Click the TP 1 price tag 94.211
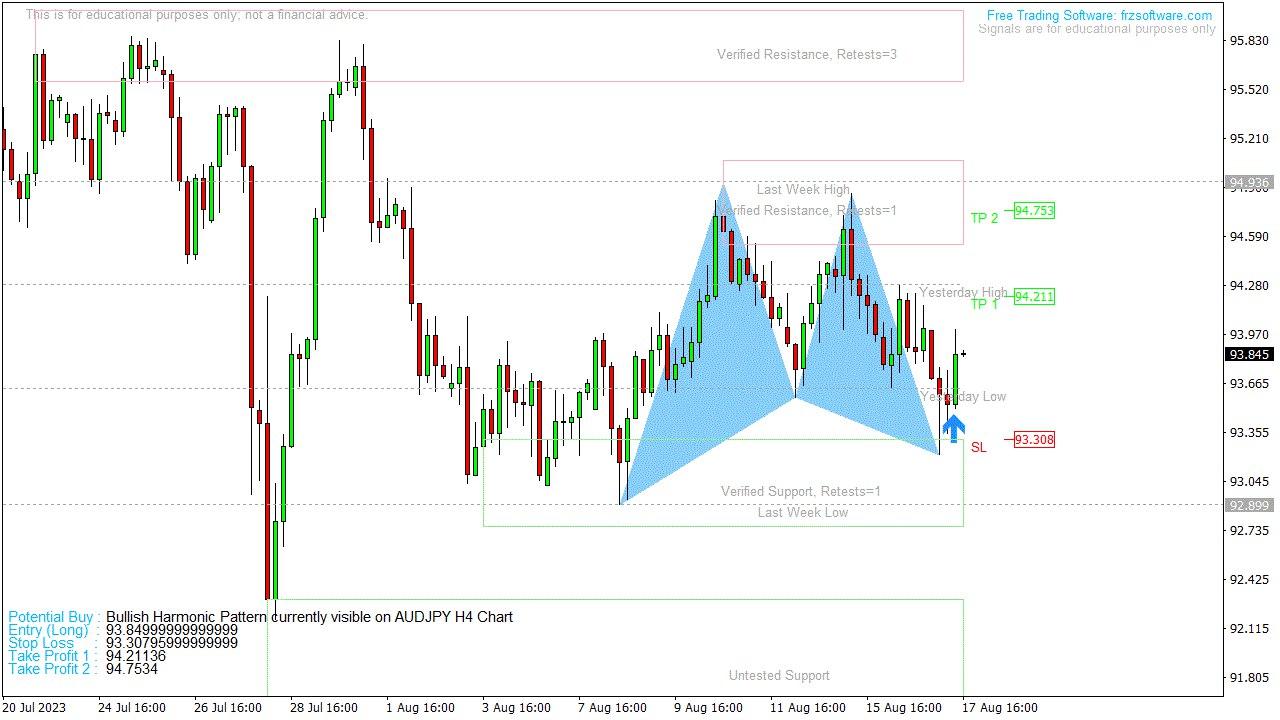 (1035, 296)
